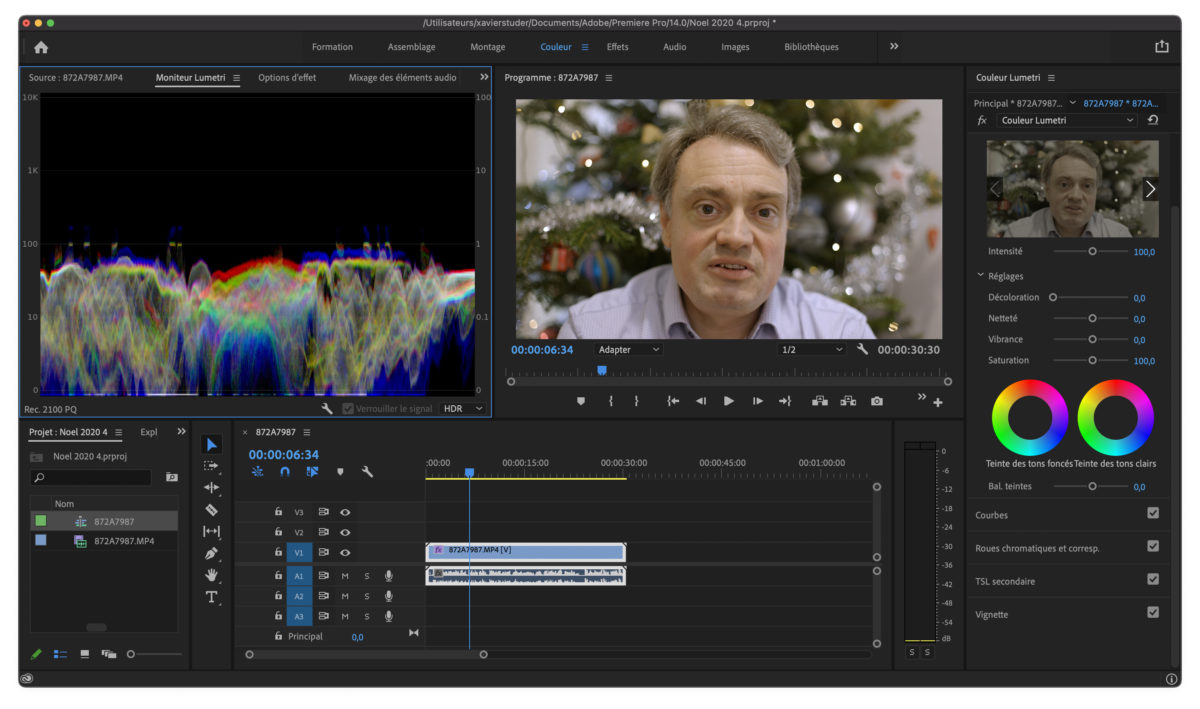Viewport: 1200px width, 709px height.
Task: Open Program monitor panel menu
Action: click(x=609, y=78)
